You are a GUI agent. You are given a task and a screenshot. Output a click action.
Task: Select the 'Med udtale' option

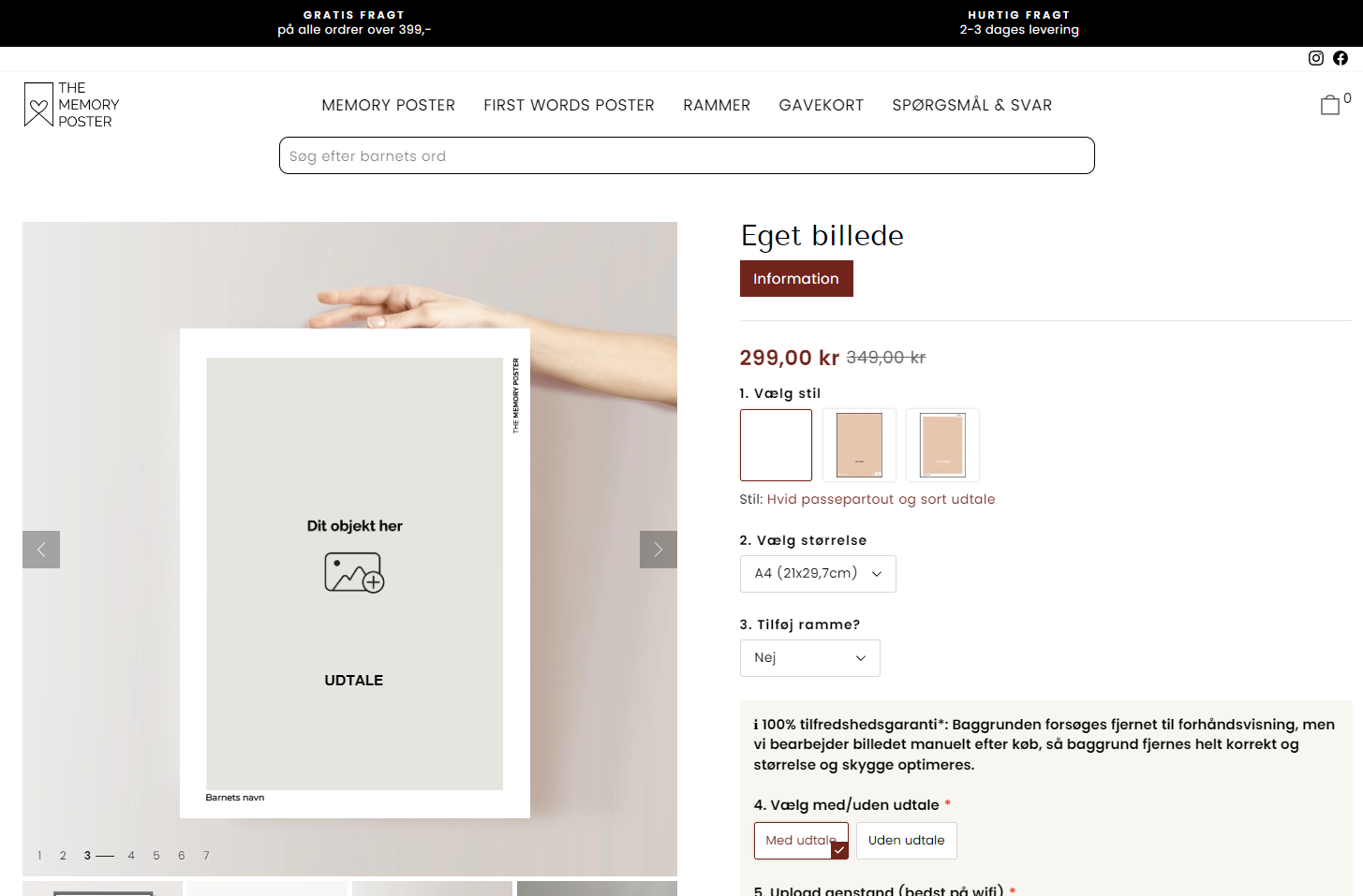click(801, 840)
